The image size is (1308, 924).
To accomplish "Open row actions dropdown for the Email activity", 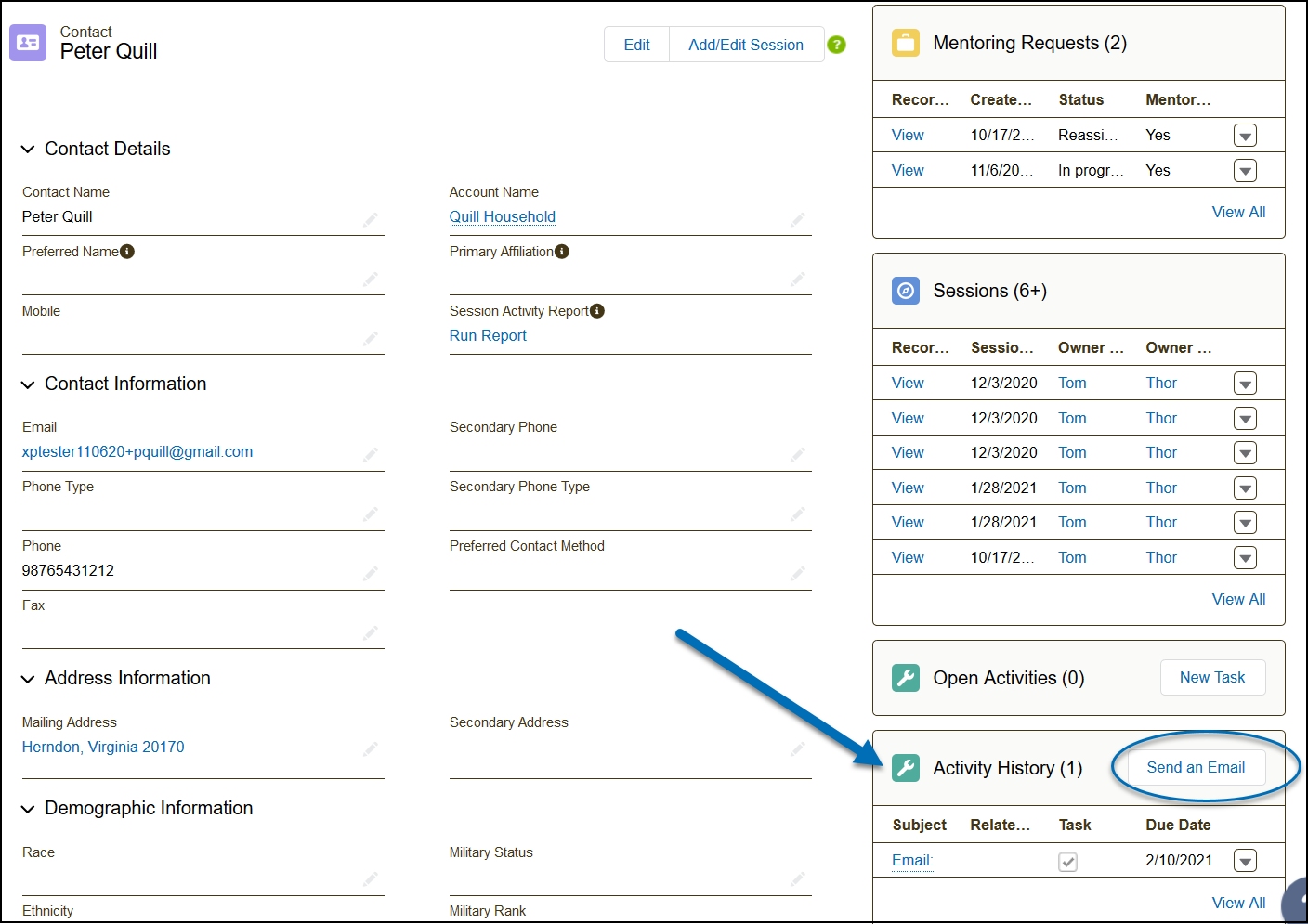I will point(1245,861).
